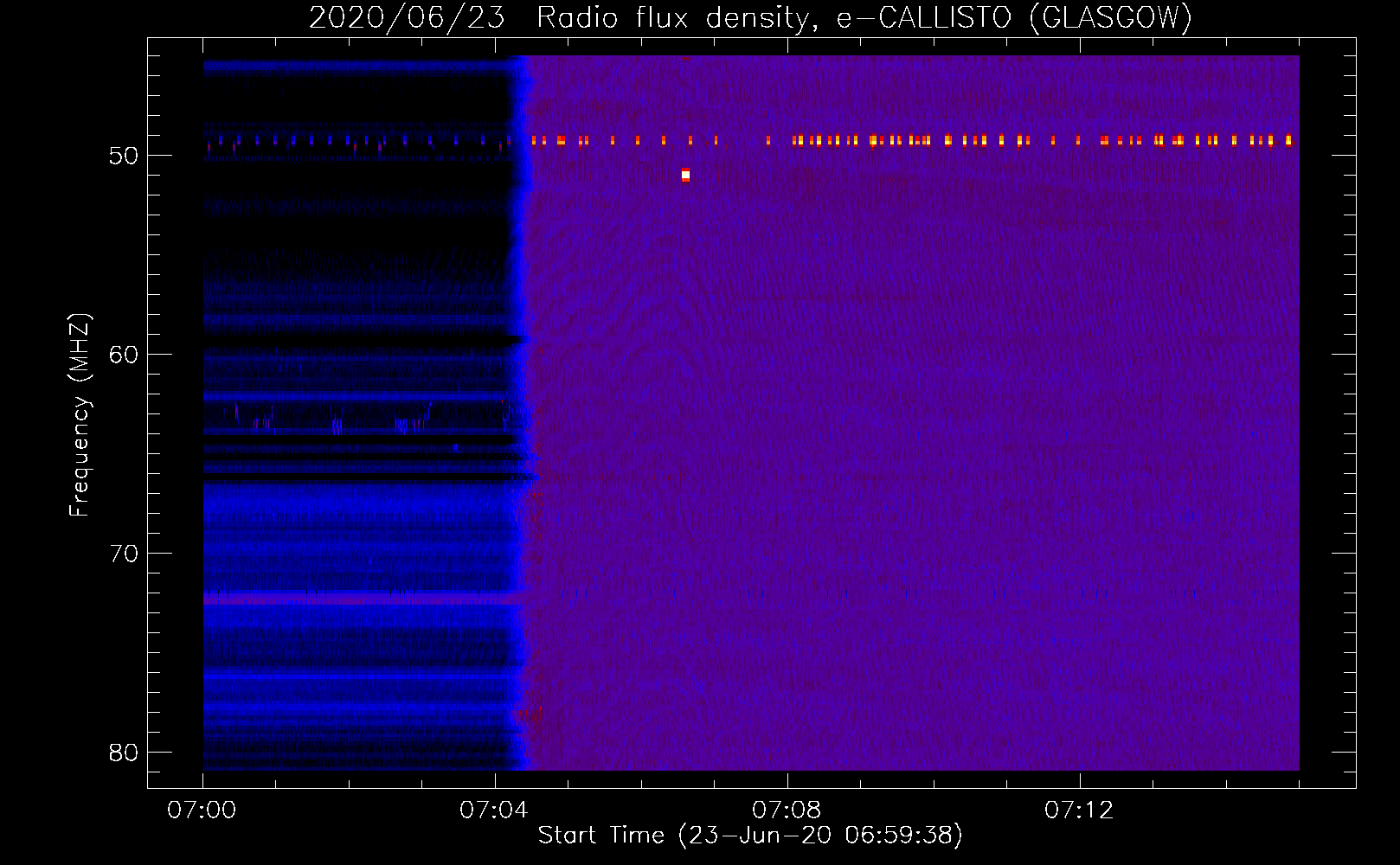Click the '50' frequency tick label
The width and height of the screenshot is (1400, 865).
[124, 156]
